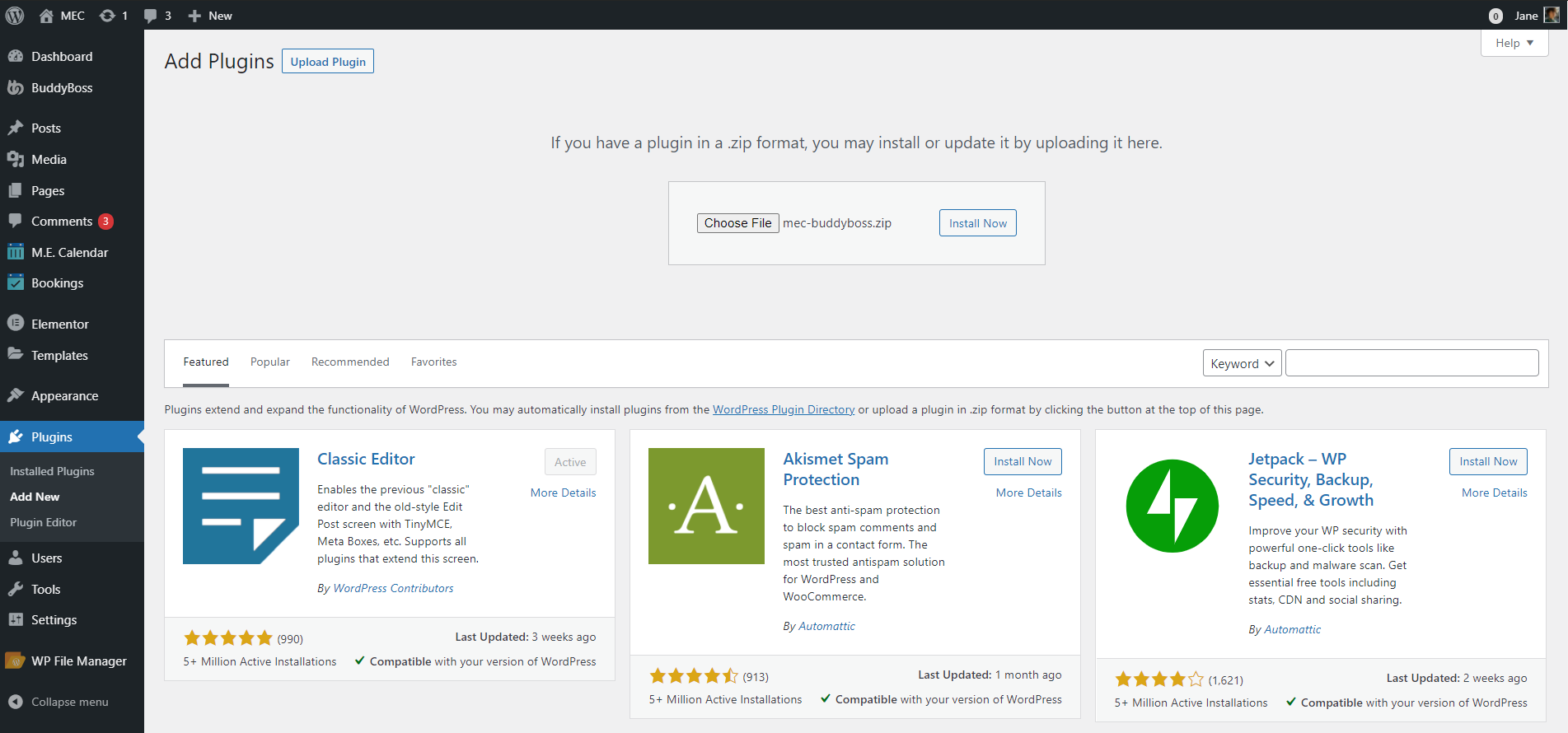Open Plugin Editor submenu item

pyautogui.click(x=43, y=522)
